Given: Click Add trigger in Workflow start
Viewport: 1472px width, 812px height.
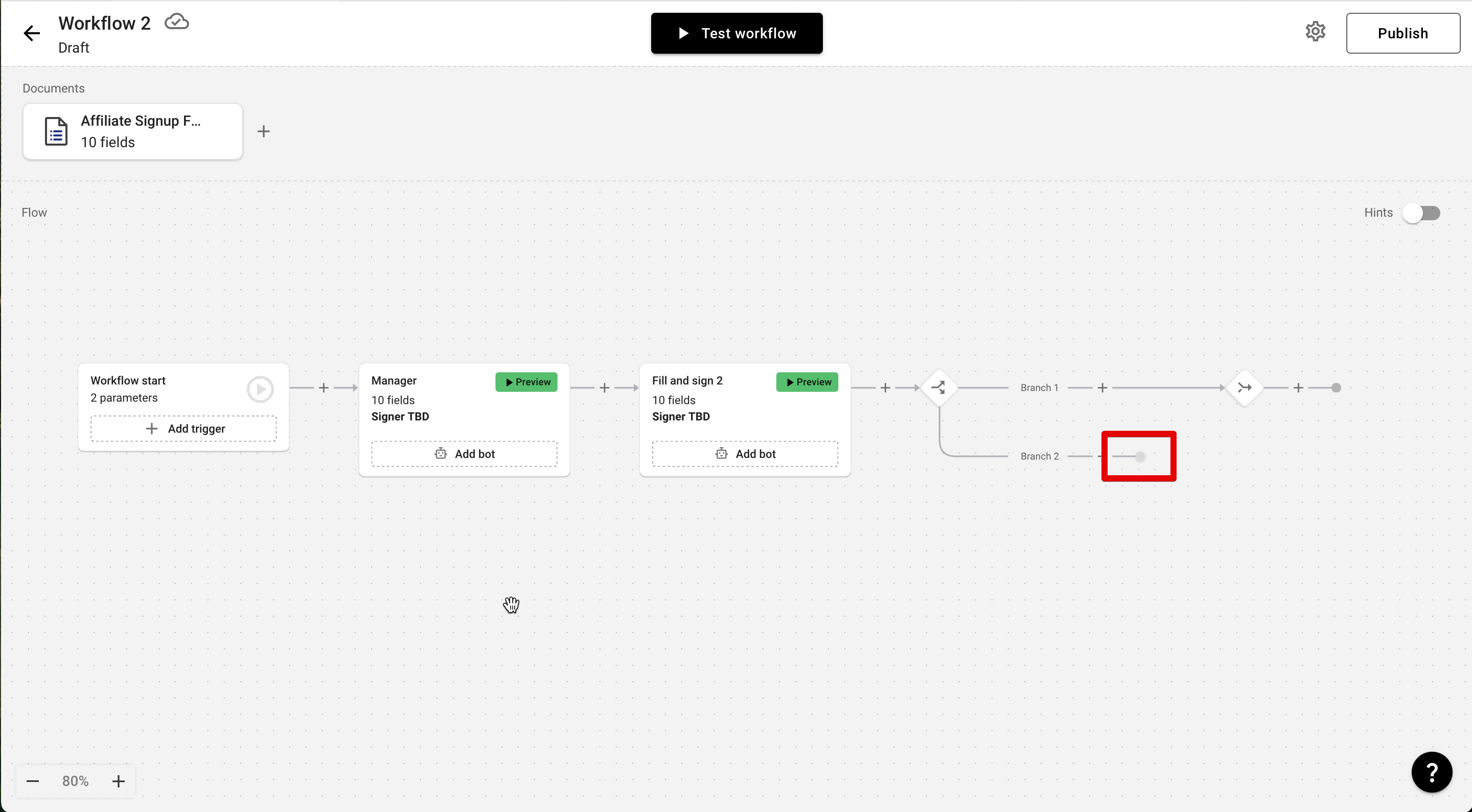Looking at the screenshot, I should (183, 429).
